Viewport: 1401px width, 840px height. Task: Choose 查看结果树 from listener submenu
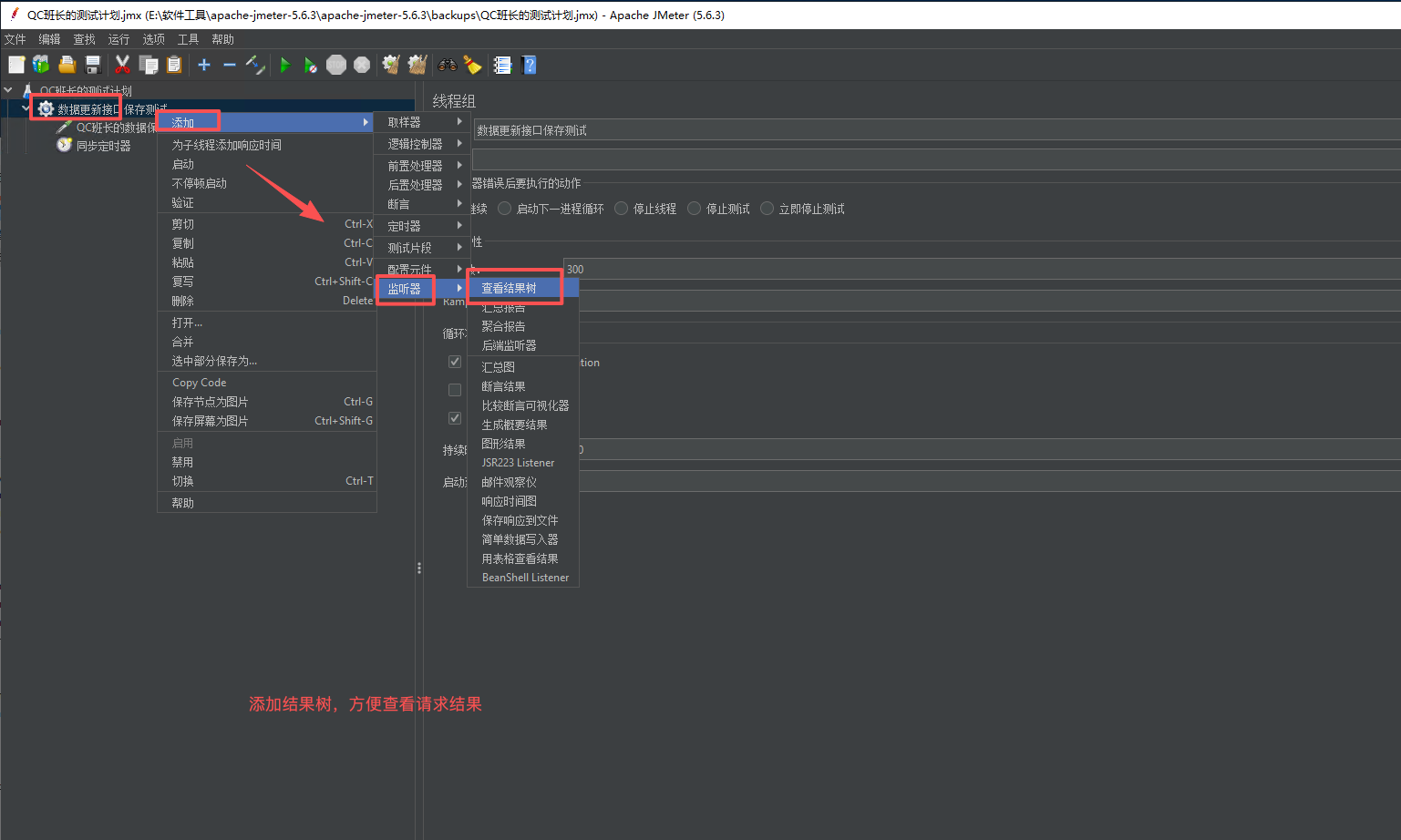click(523, 288)
